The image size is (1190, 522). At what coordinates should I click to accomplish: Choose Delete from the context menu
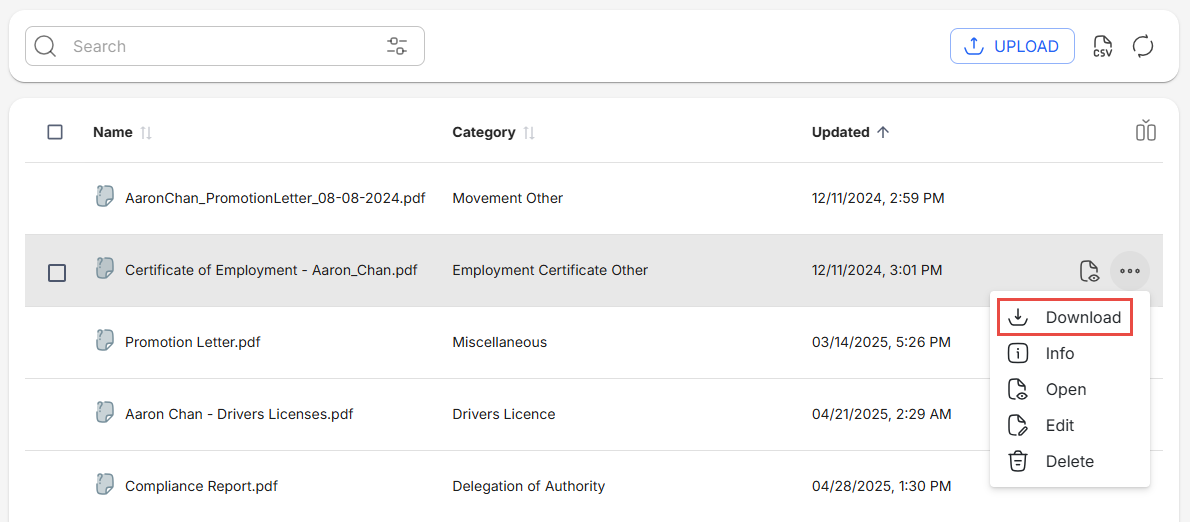tap(1069, 461)
